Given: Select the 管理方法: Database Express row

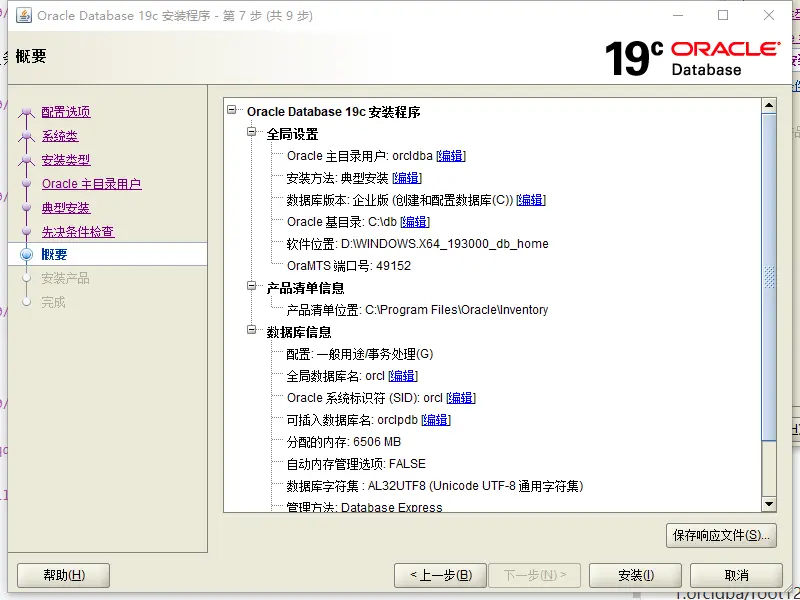Looking at the screenshot, I should coord(364,507).
